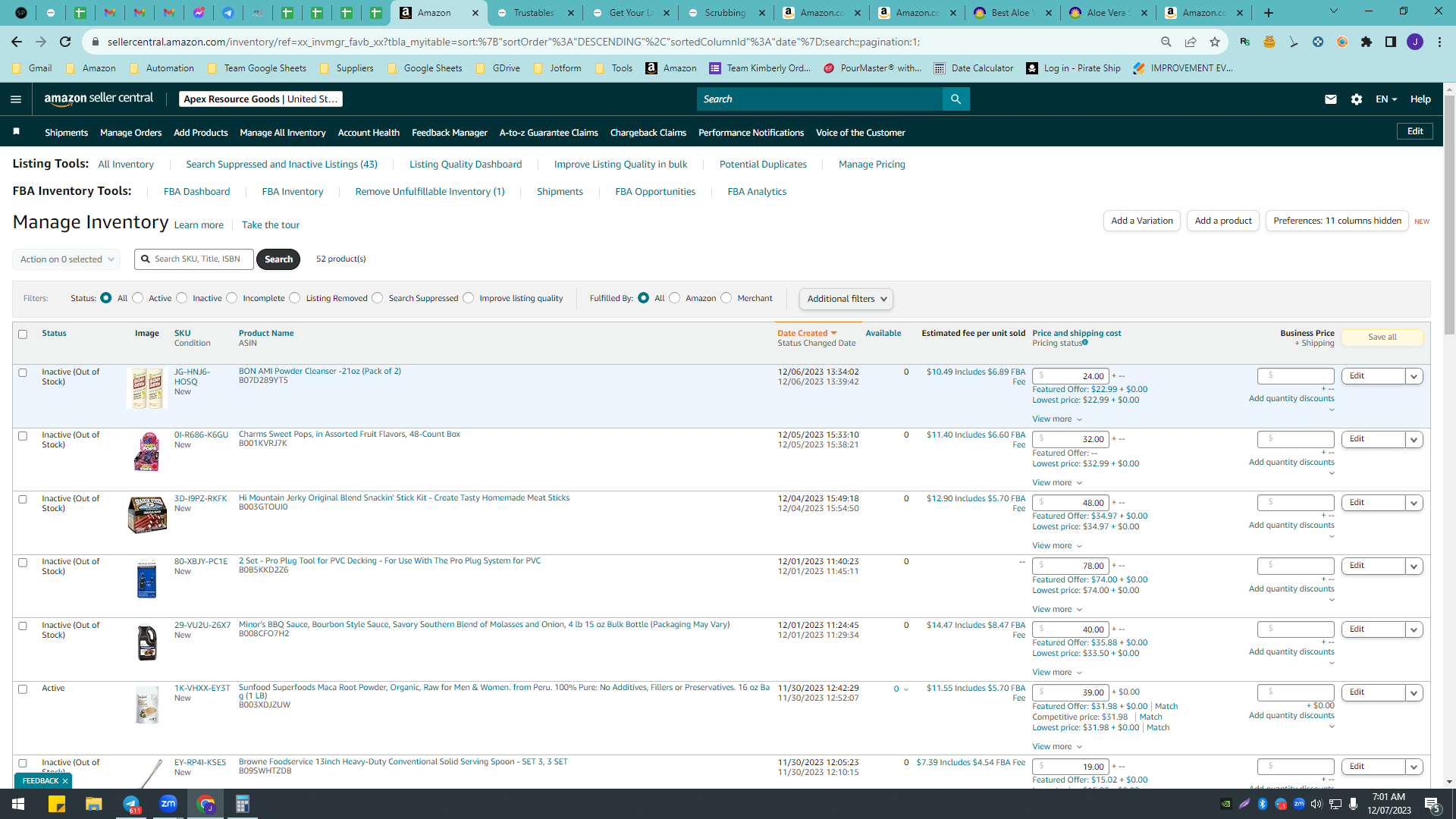Launch File Explorer from the taskbar
The height and width of the screenshot is (819, 1456).
(93, 804)
